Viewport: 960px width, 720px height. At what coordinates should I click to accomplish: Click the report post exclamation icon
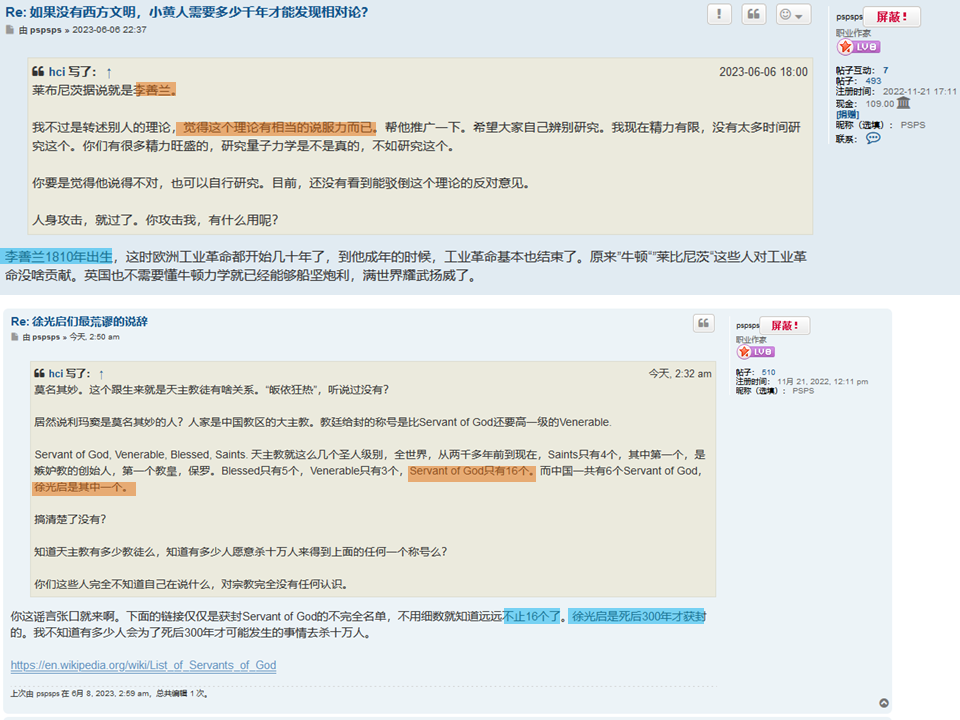pyautogui.click(x=719, y=14)
